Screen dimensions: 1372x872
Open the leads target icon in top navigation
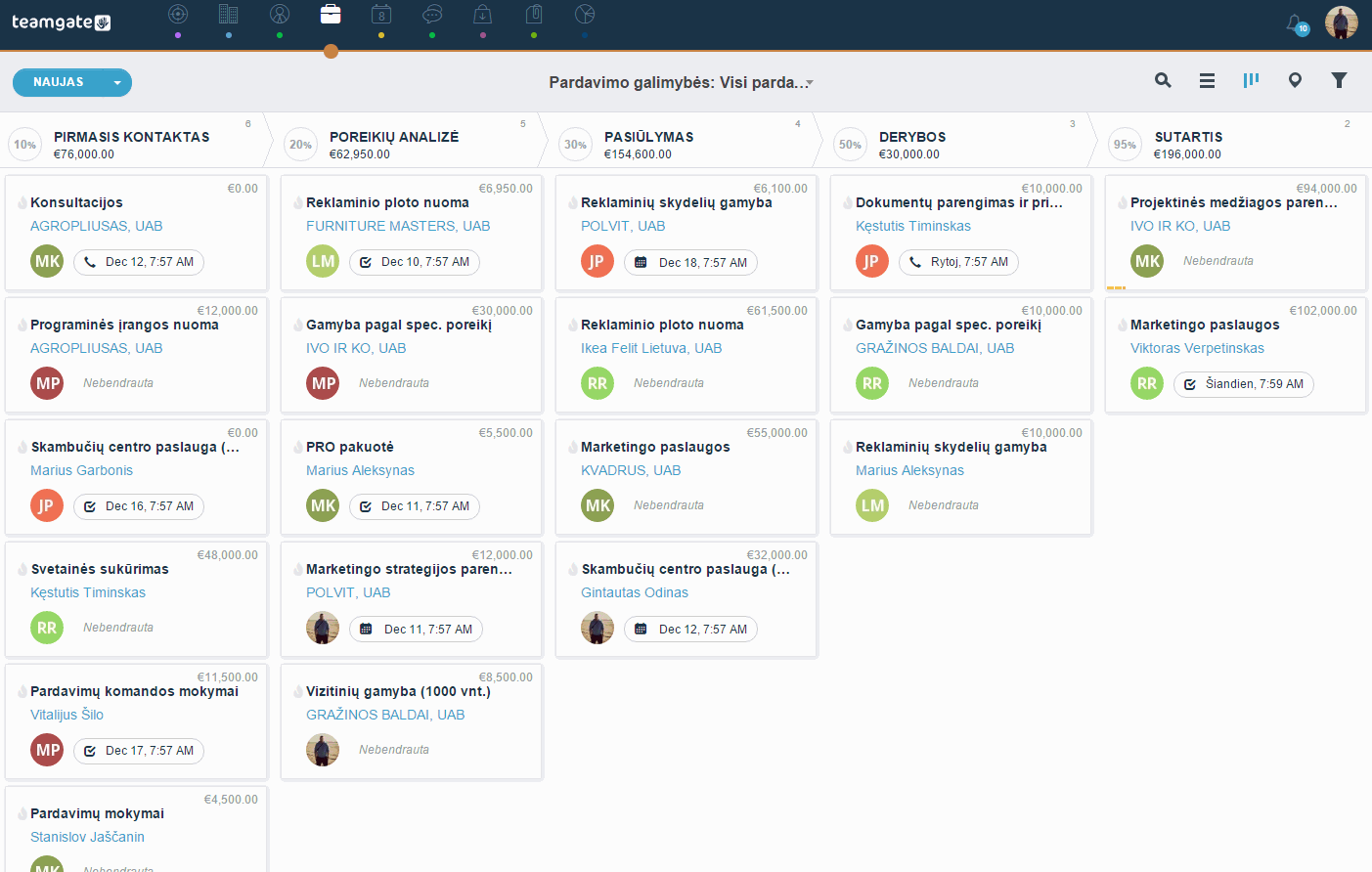pyautogui.click(x=178, y=14)
